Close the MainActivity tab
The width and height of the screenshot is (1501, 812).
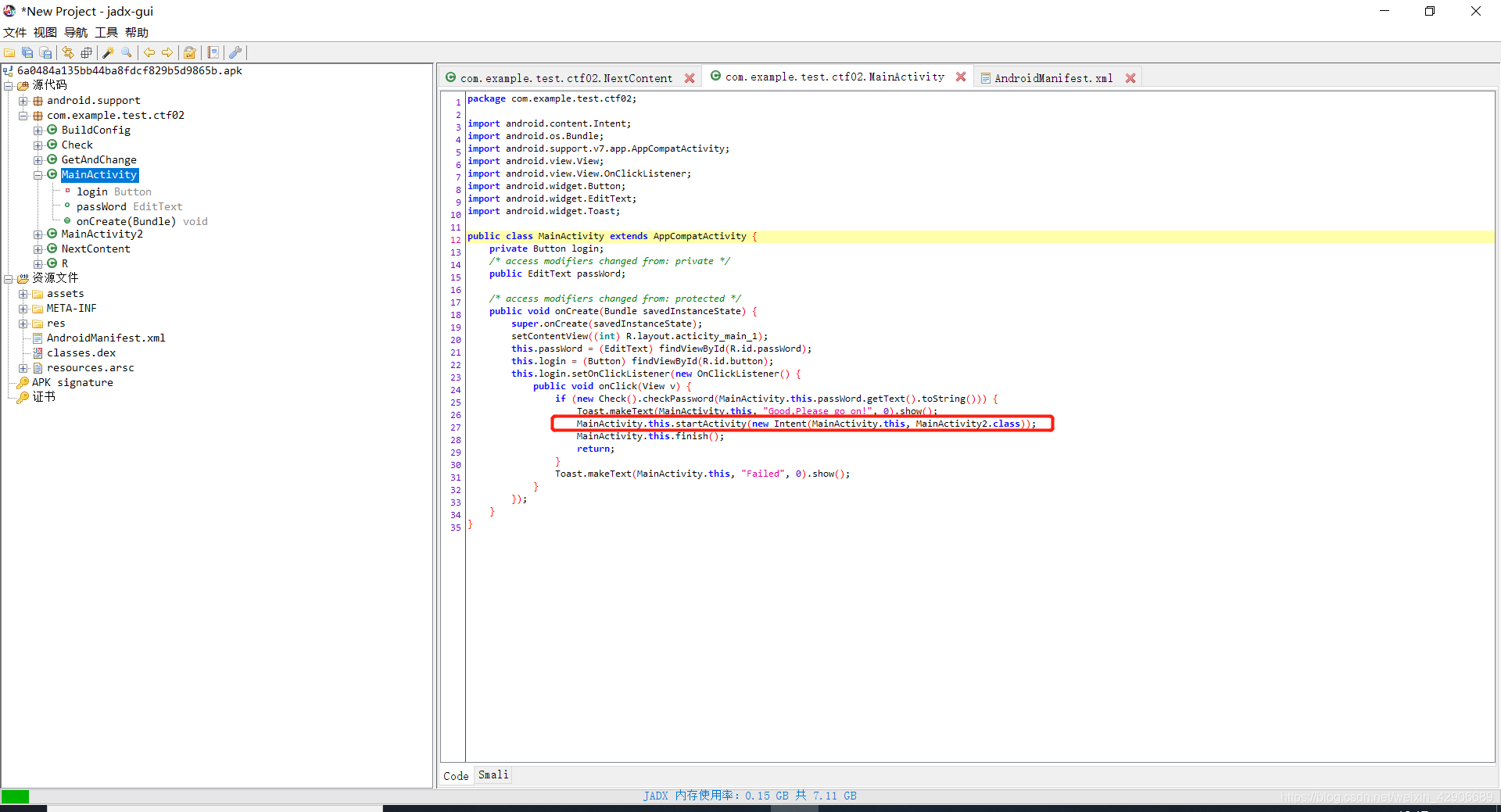click(x=961, y=77)
